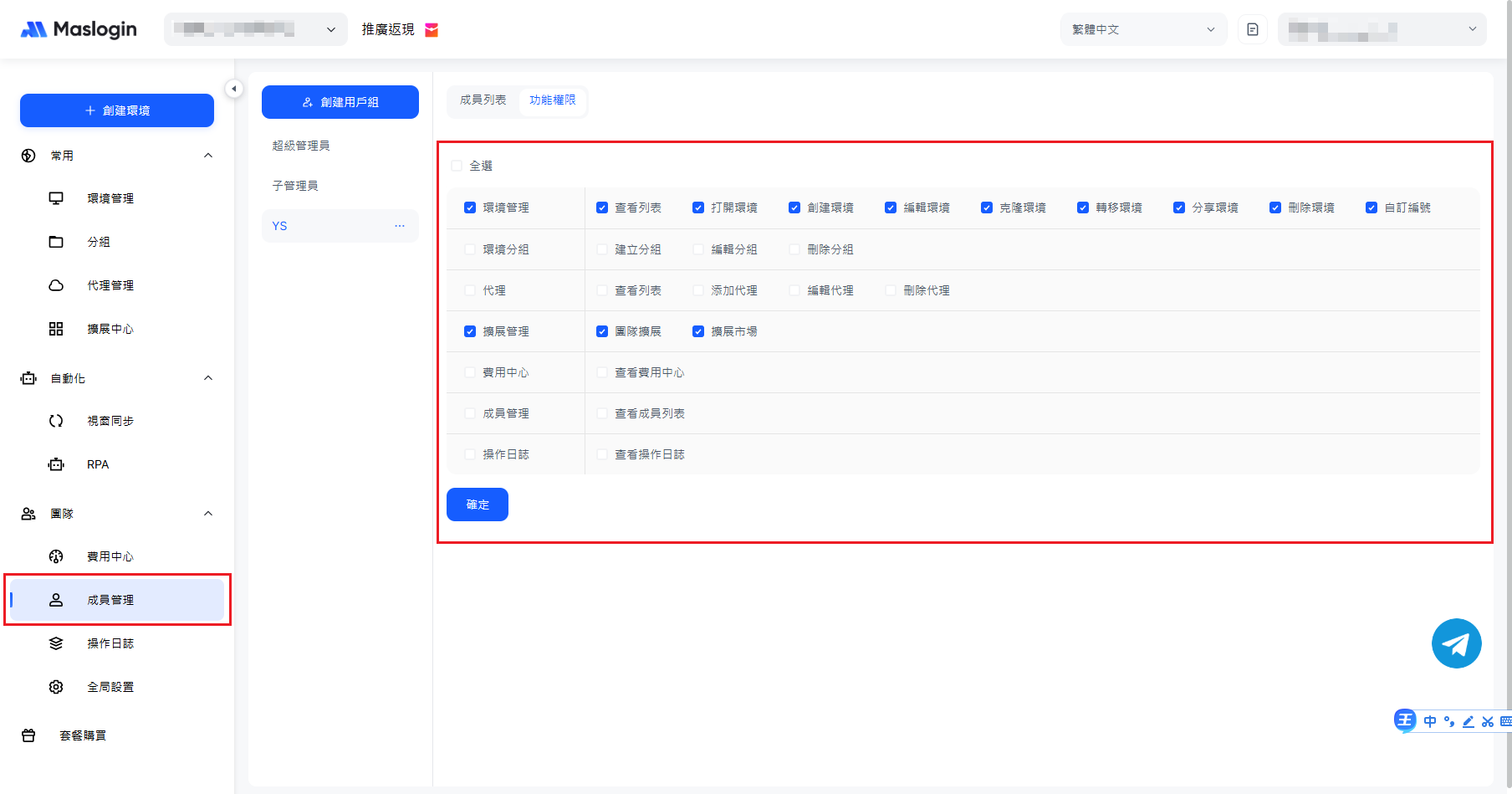Image resolution: width=1512 pixels, height=794 pixels.
Task: Check the 全選 checkbox
Action: click(457, 166)
